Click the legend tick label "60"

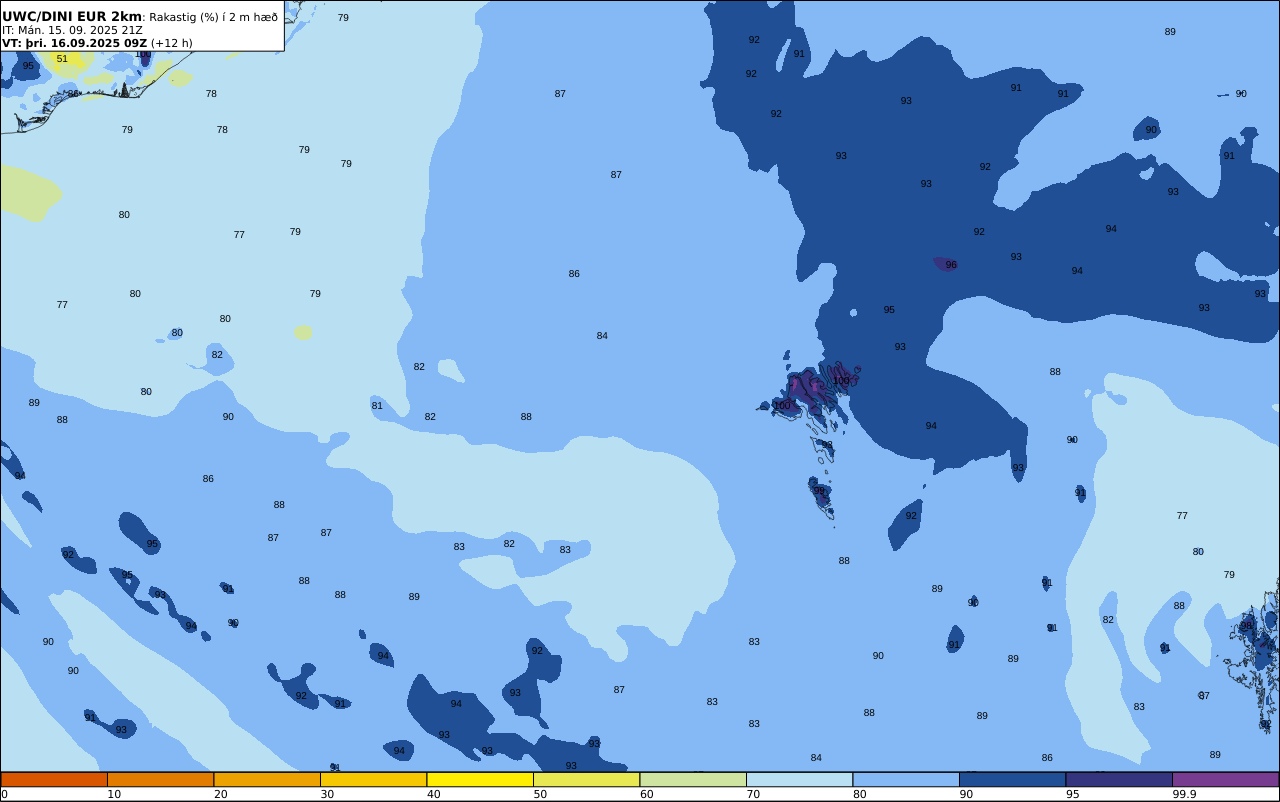point(647,794)
